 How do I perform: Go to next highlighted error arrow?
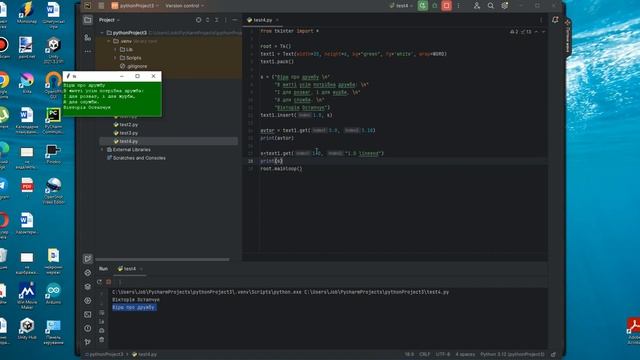[x=543, y=31]
